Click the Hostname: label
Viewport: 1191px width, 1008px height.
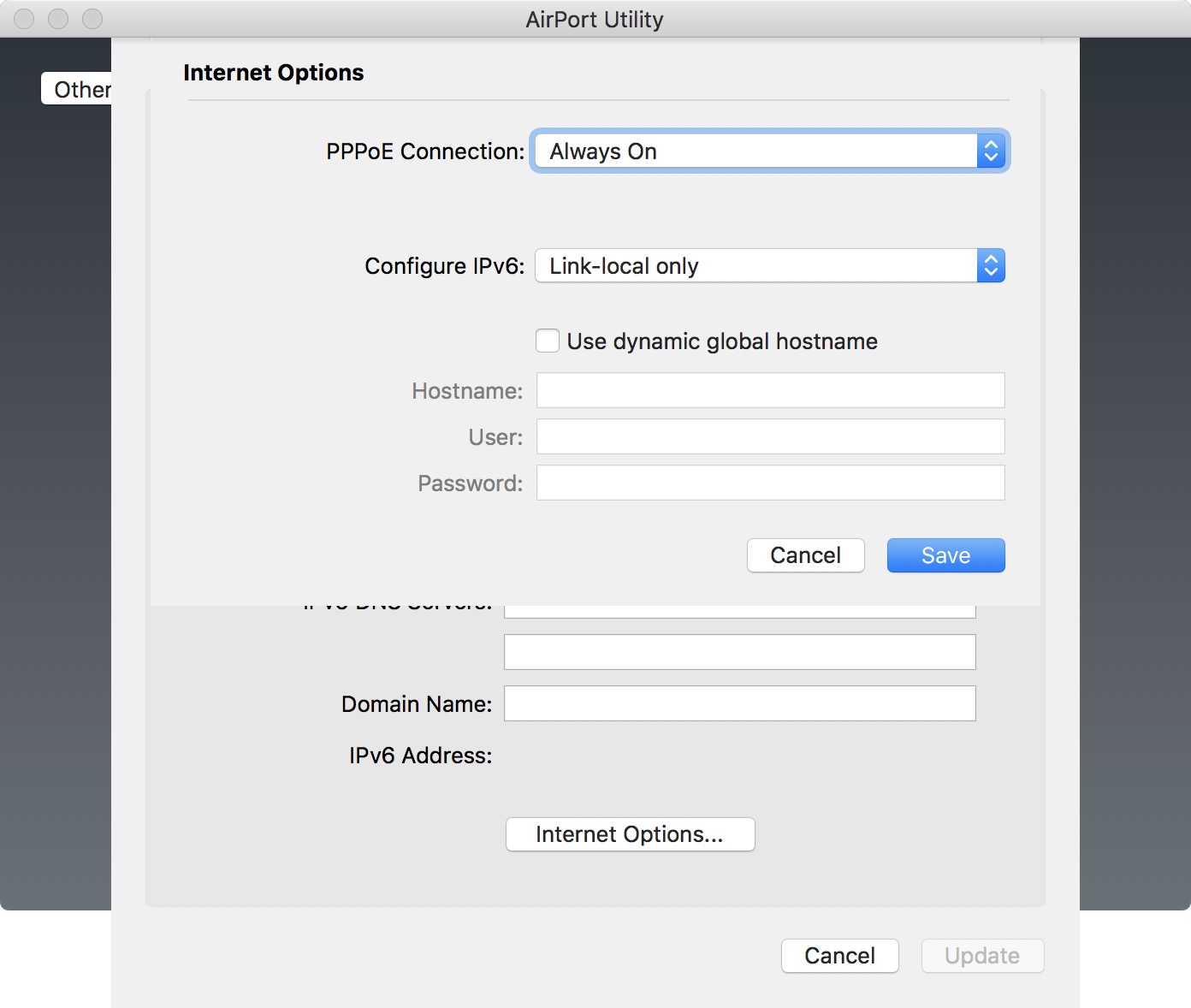pos(467,391)
